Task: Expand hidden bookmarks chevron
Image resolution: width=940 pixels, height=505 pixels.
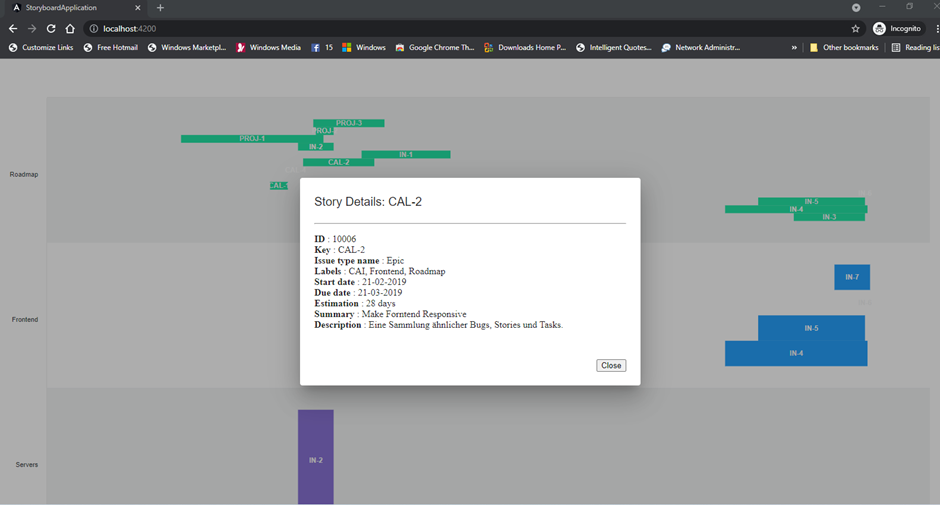Action: point(794,47)
